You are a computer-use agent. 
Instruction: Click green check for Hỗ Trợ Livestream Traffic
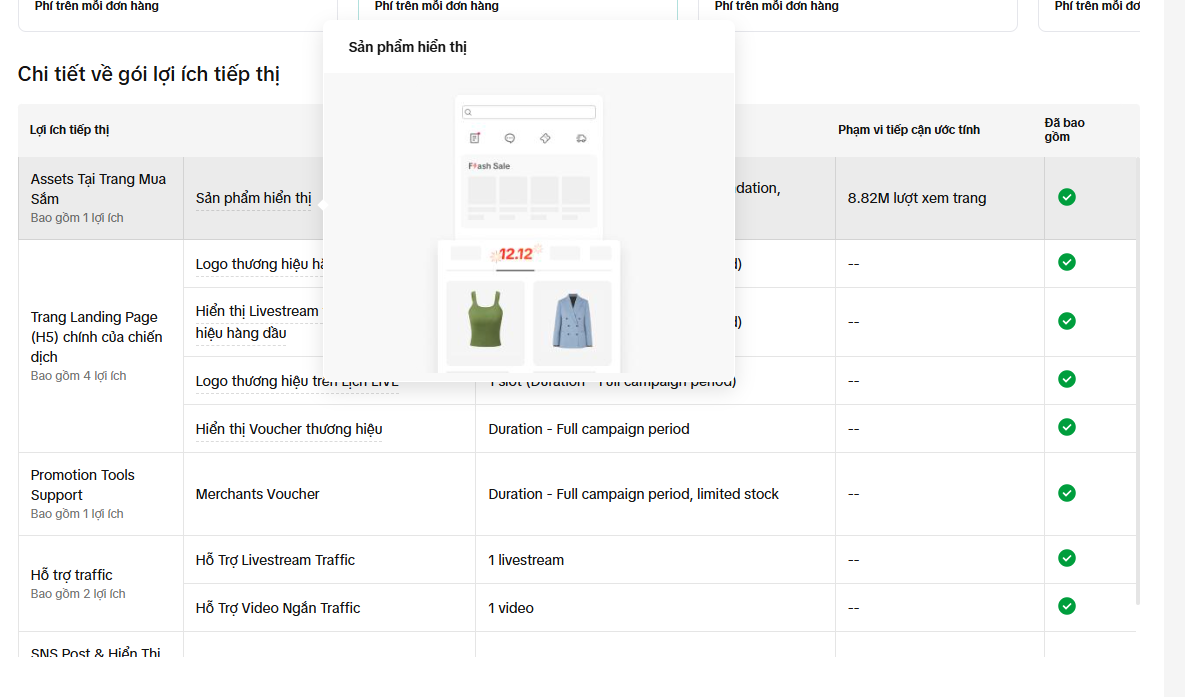[1067, 558]
